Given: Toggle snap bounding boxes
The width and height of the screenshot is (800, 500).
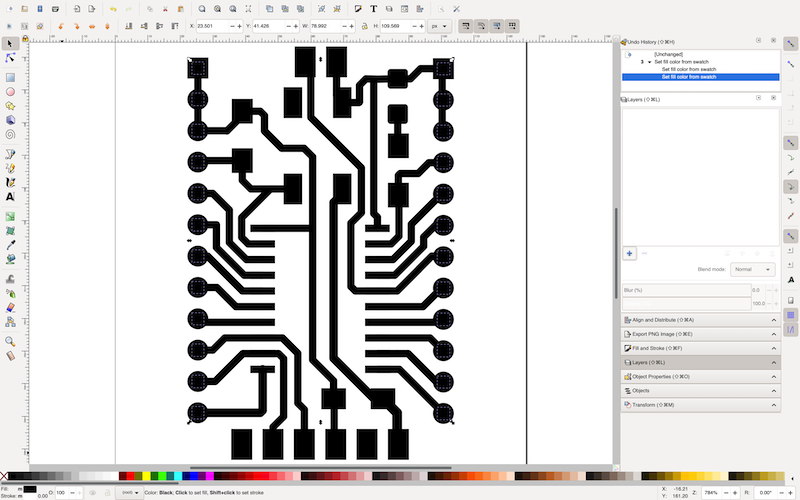Looking at the screenshot, I should point(790,64).
